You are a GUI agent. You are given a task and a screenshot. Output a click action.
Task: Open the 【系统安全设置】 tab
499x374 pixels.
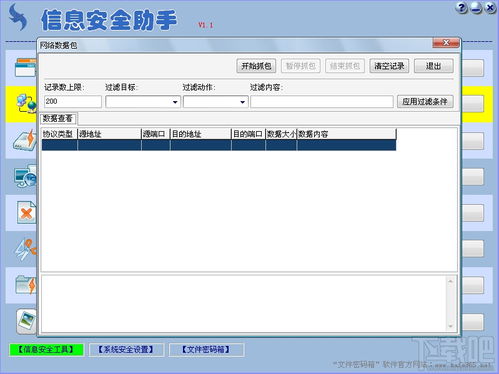[126, 350]
